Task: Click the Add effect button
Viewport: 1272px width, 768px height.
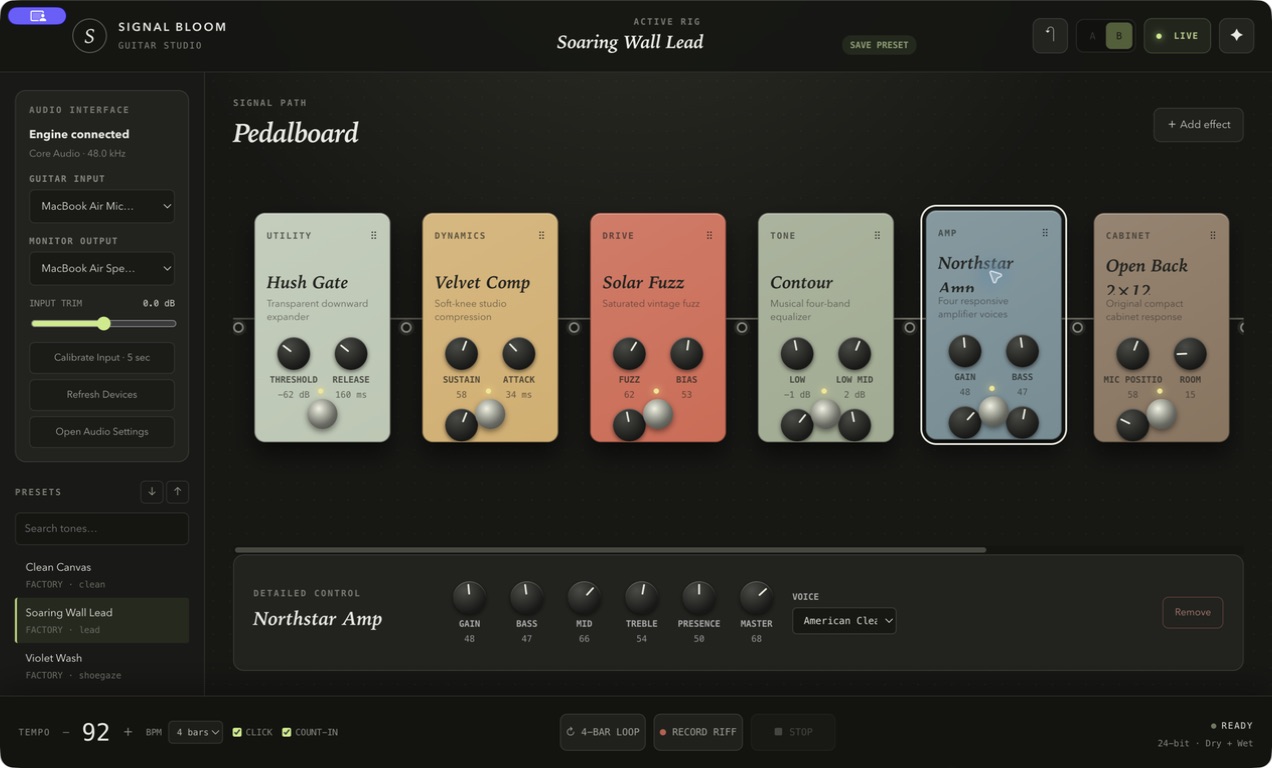Action: (1198, 124)
